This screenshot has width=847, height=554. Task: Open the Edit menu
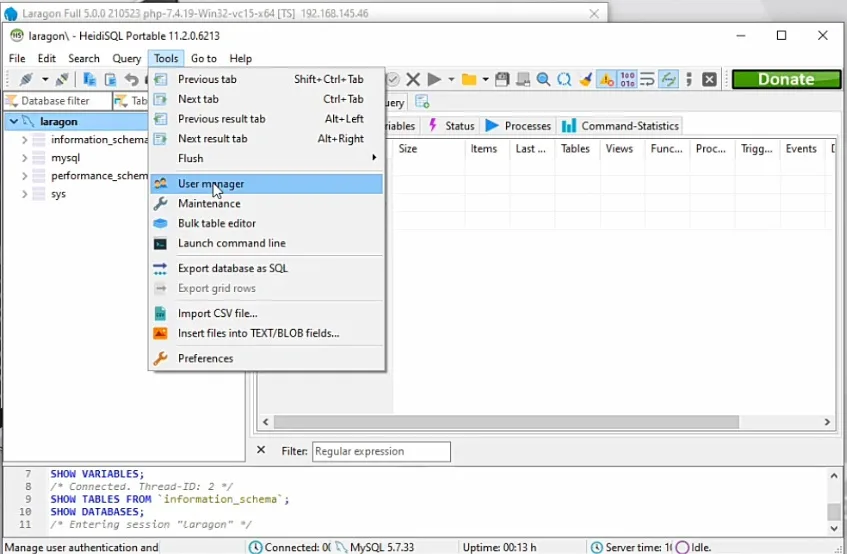tap(46, 58)
